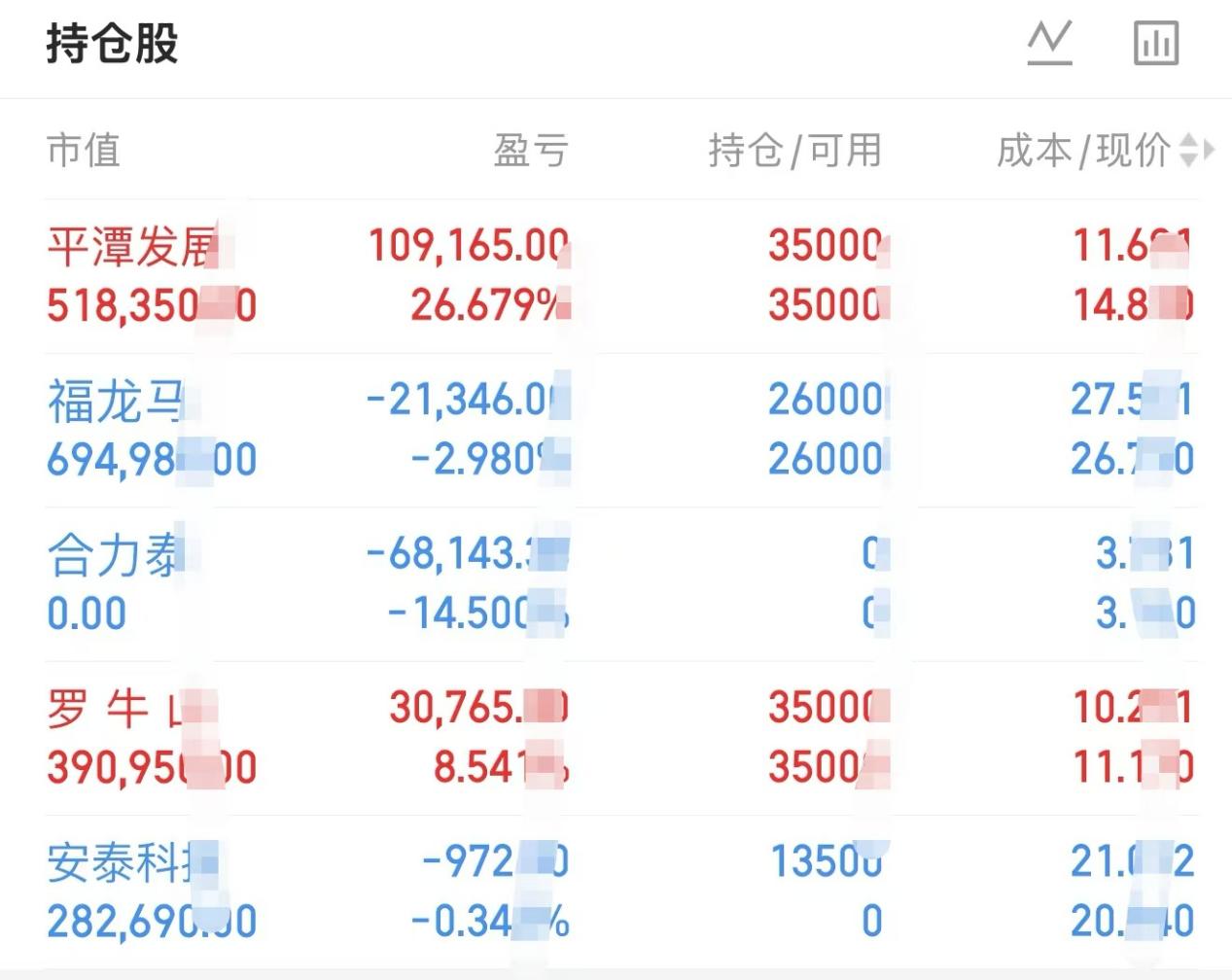Click the 13500 position quantity for 安泰科技

[x=827, y=861]
